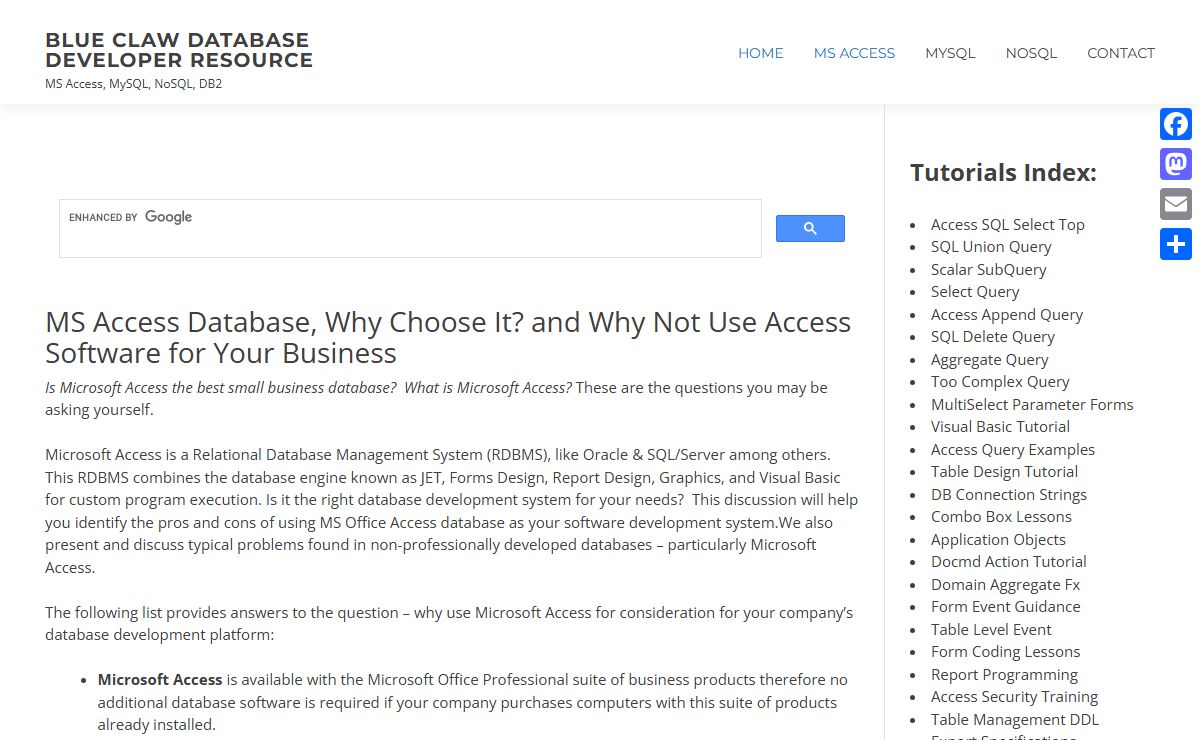Open the CONTACT menu item
The height and width of the screenshot is (740, 1200).
1121,53
